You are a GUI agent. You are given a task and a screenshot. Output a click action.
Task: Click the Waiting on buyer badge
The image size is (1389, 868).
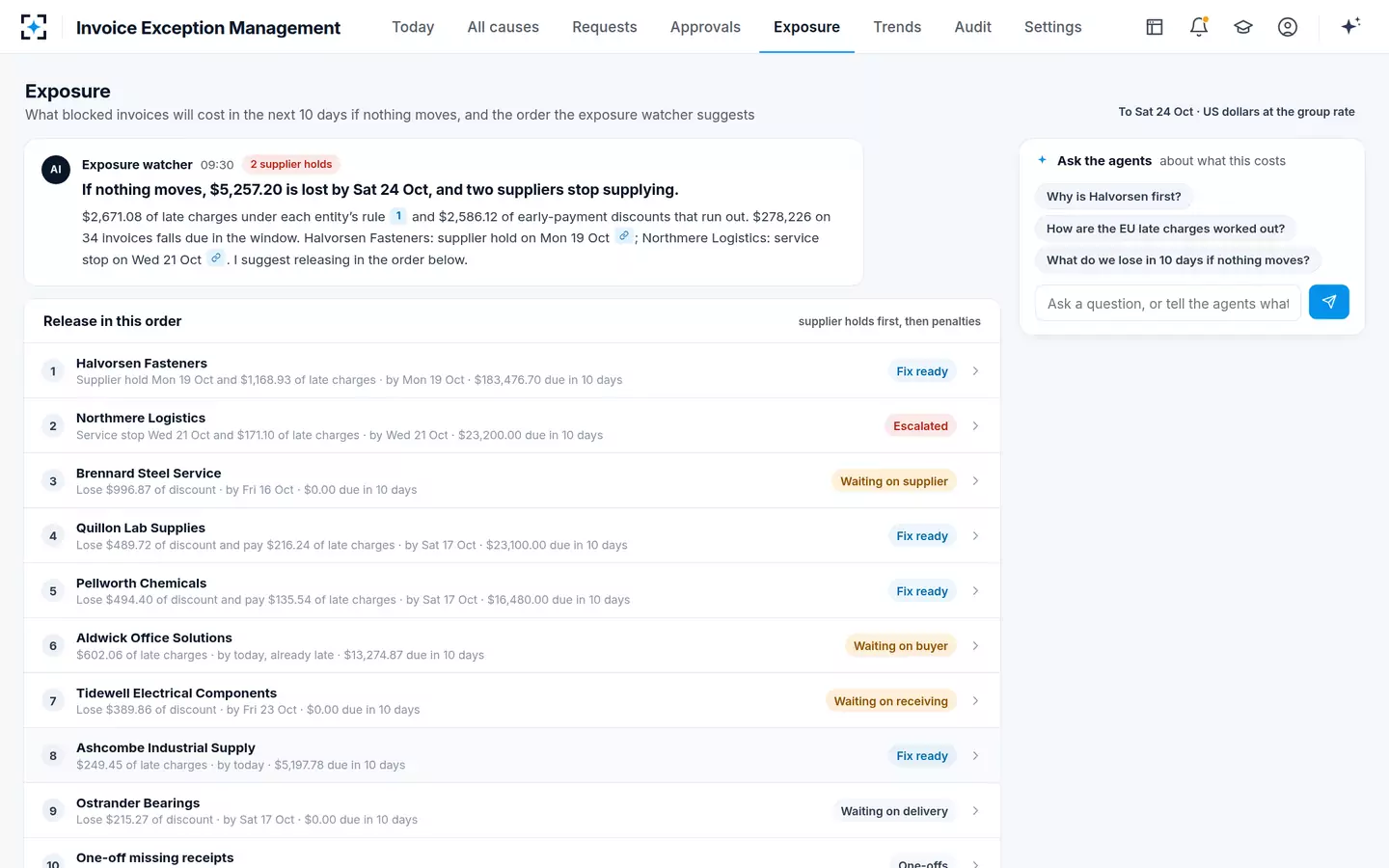point(901,646)
